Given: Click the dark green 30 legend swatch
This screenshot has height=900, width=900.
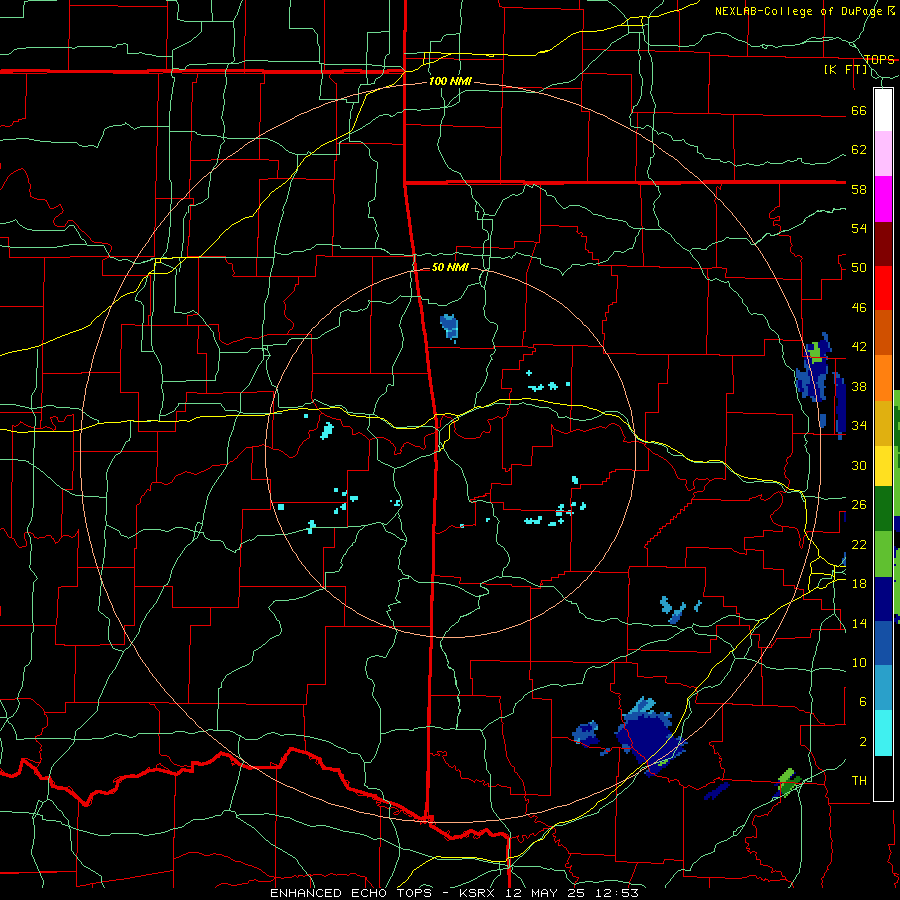Looking at the screenshot, I should coord(883,509).
